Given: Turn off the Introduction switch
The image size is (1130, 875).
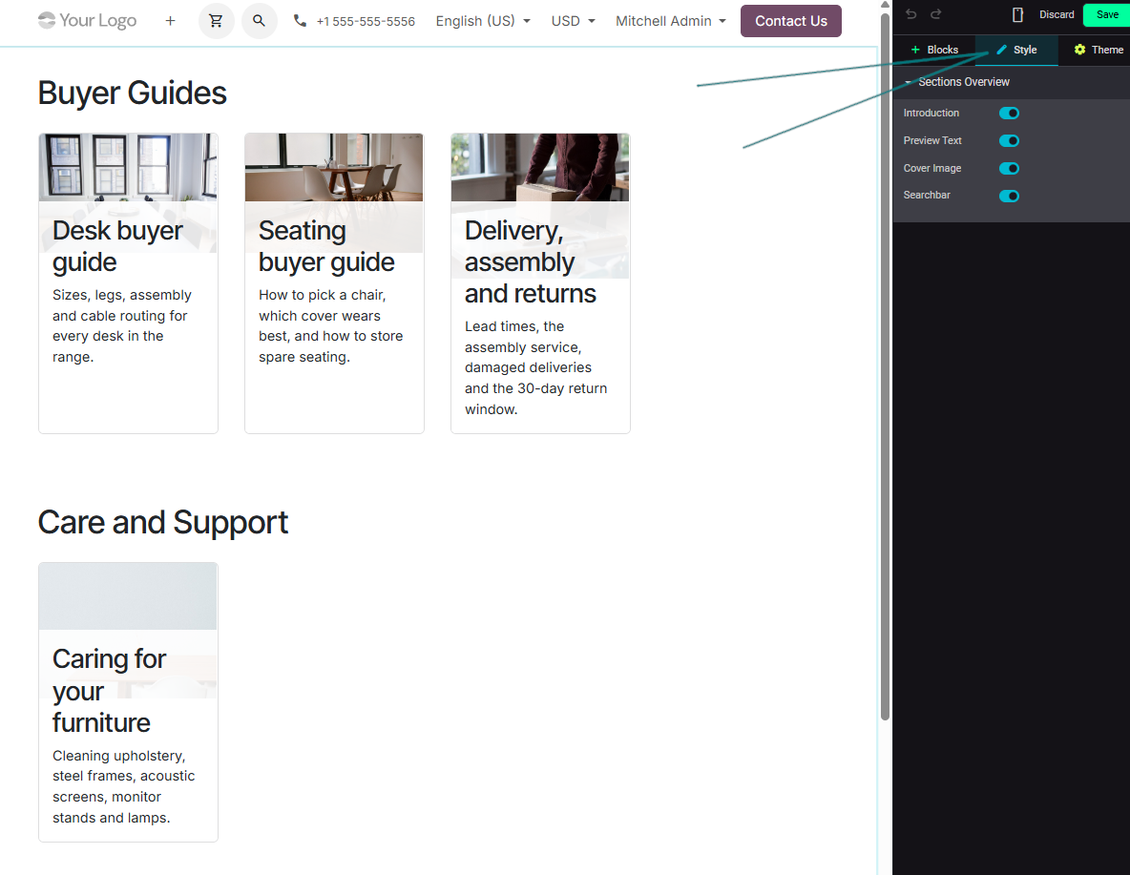Looking at the screenshot, I should click(x=1009, y=113).
